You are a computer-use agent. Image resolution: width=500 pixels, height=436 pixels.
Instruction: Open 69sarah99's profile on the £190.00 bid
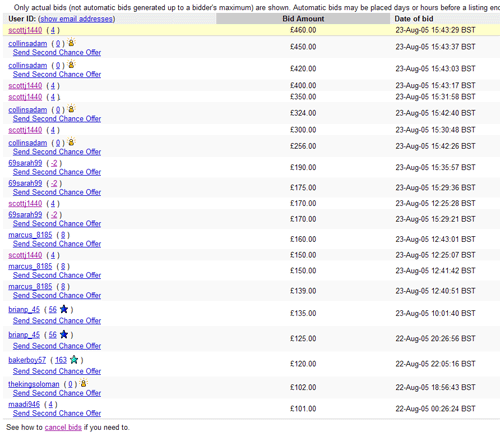click(25, 163)
